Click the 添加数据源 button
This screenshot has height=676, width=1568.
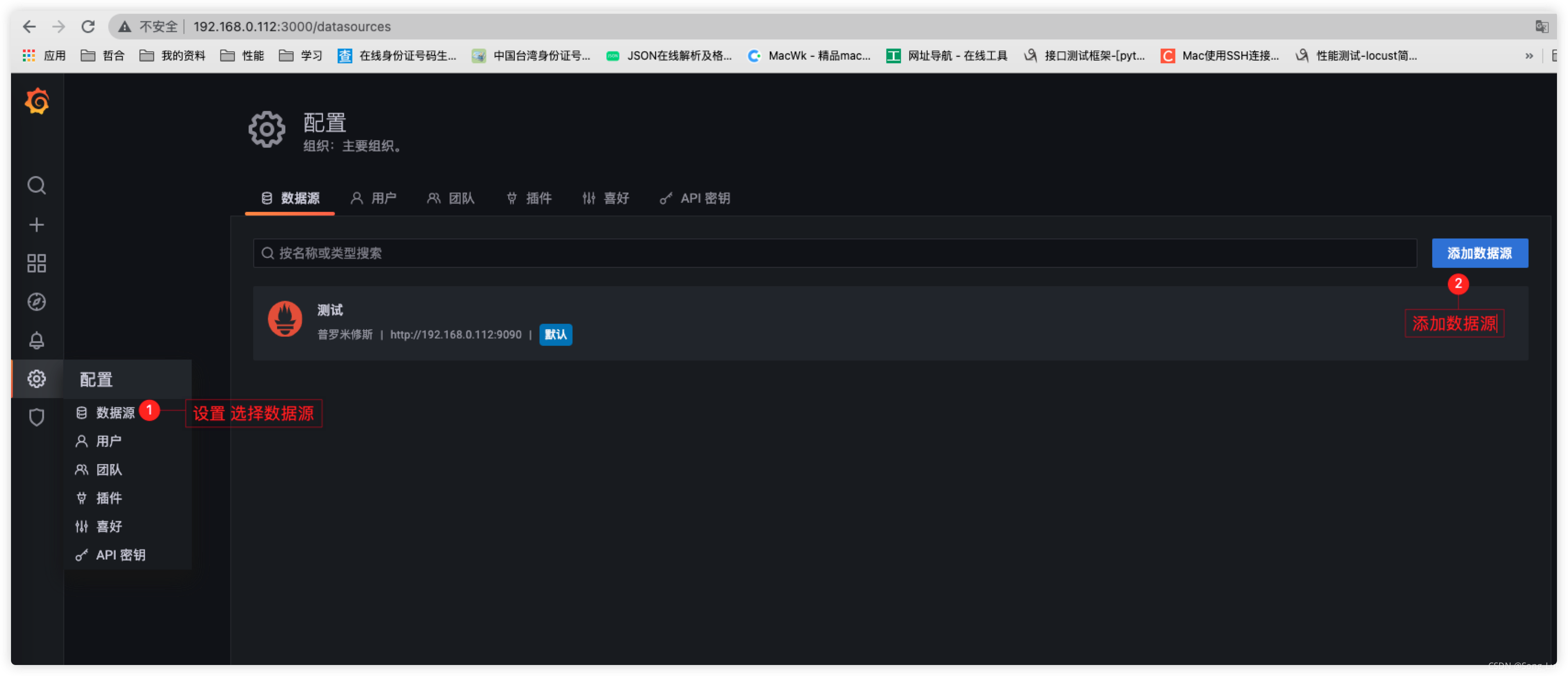click(1479, 253)
